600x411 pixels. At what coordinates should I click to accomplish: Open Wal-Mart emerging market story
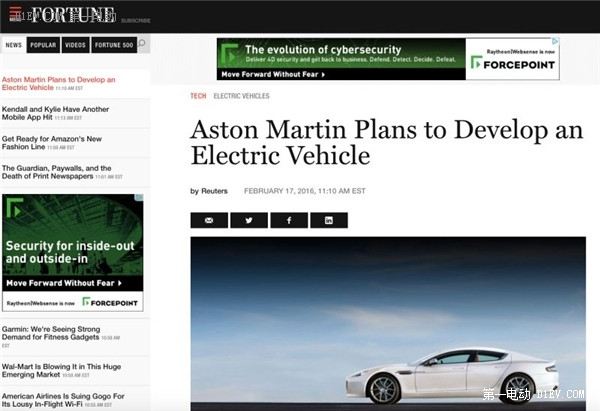click(61, 370)
